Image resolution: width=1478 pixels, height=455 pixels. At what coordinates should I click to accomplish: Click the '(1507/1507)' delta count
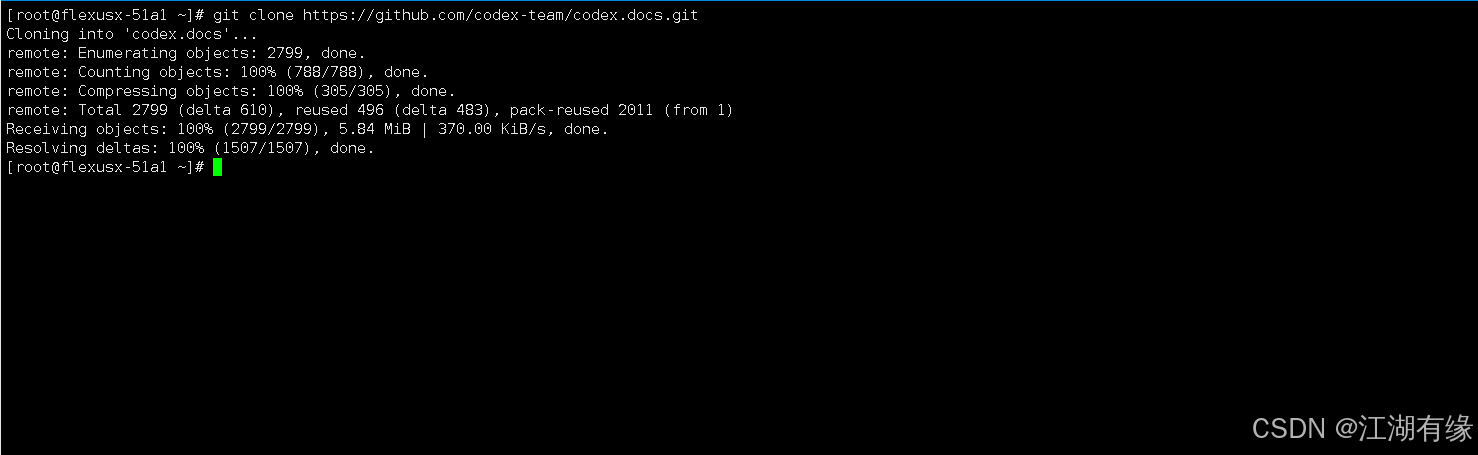[x=267, y=148]
